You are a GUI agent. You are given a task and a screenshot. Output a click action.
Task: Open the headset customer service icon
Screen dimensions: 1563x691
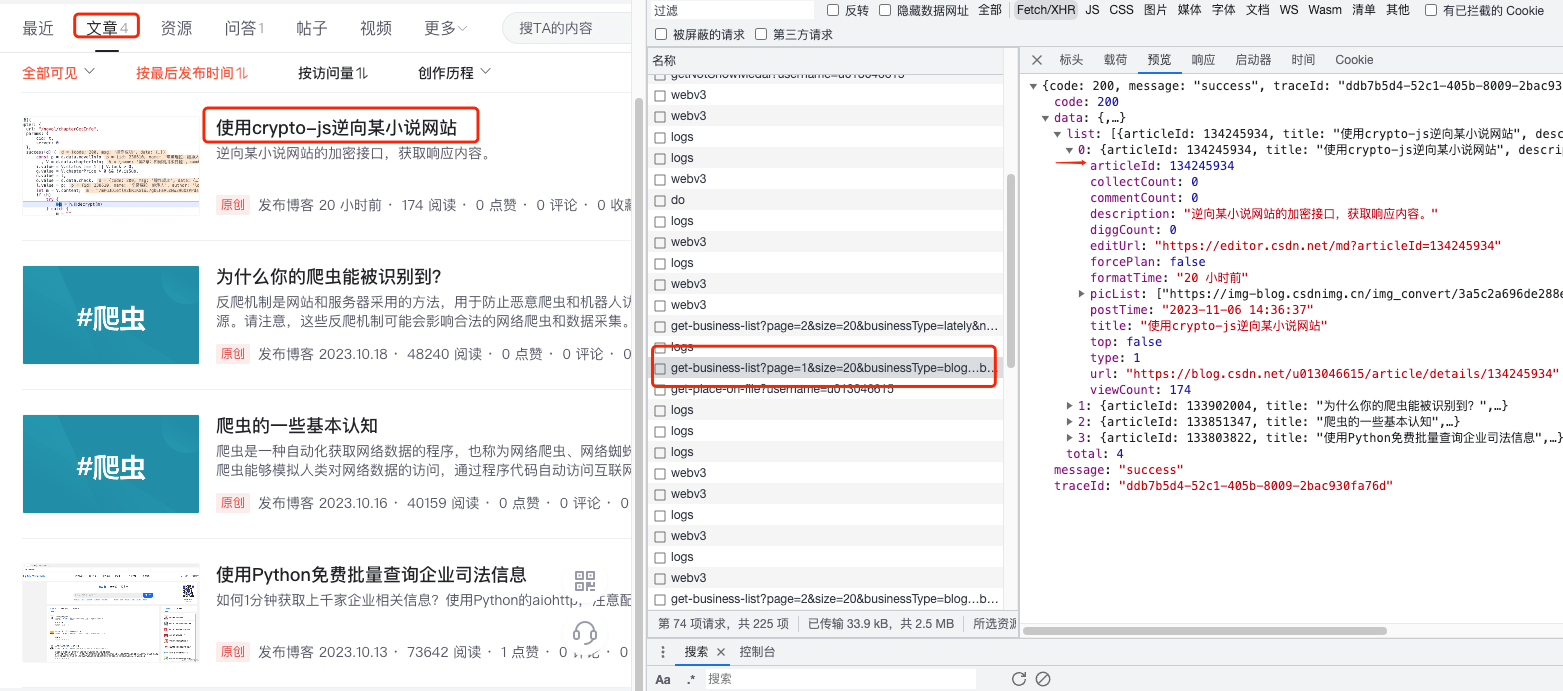coord(585,633)
